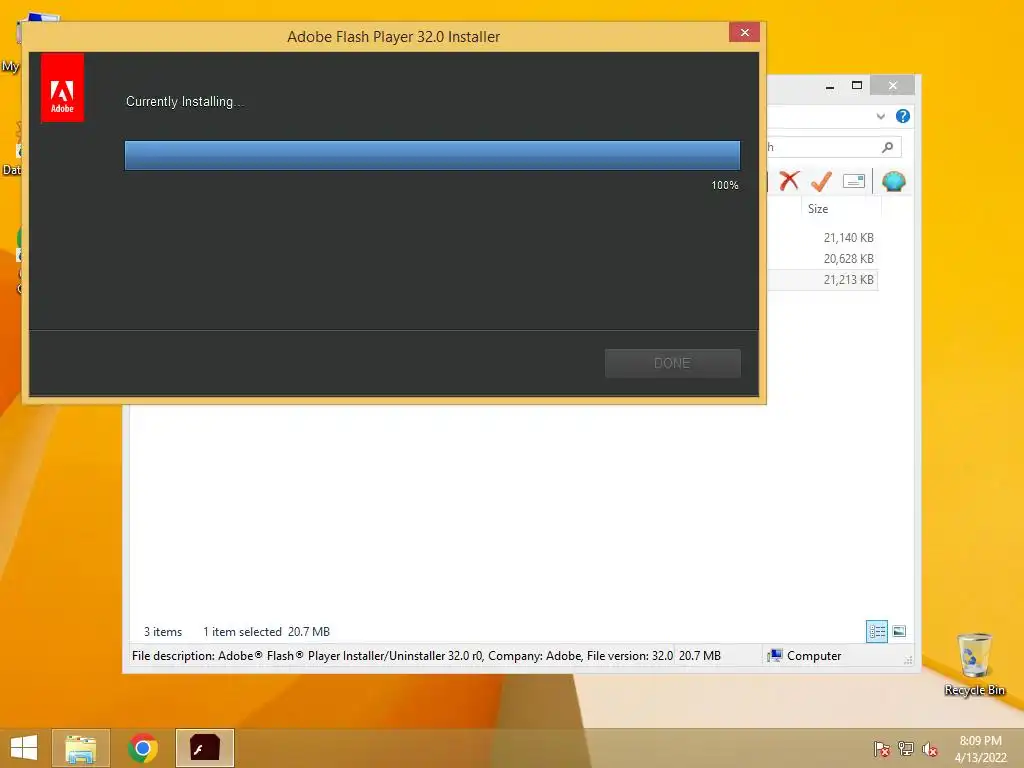Expand the Explorer ribbon chevron
Image resolution: width=1024 pixels, height=768 pixels.
pos(880,116)
